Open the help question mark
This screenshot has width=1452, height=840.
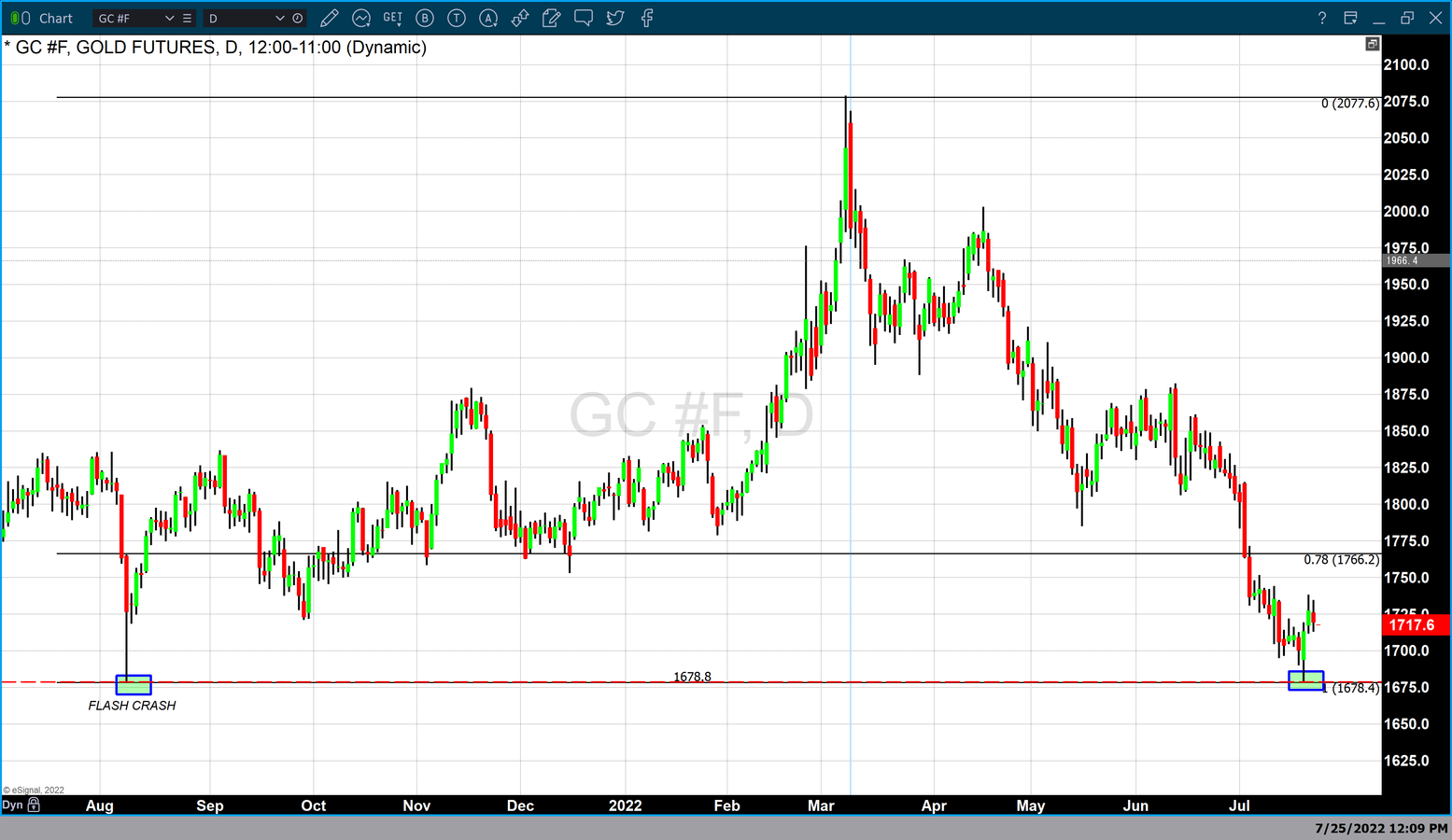pyautogui.click(x=1321, y=18)
